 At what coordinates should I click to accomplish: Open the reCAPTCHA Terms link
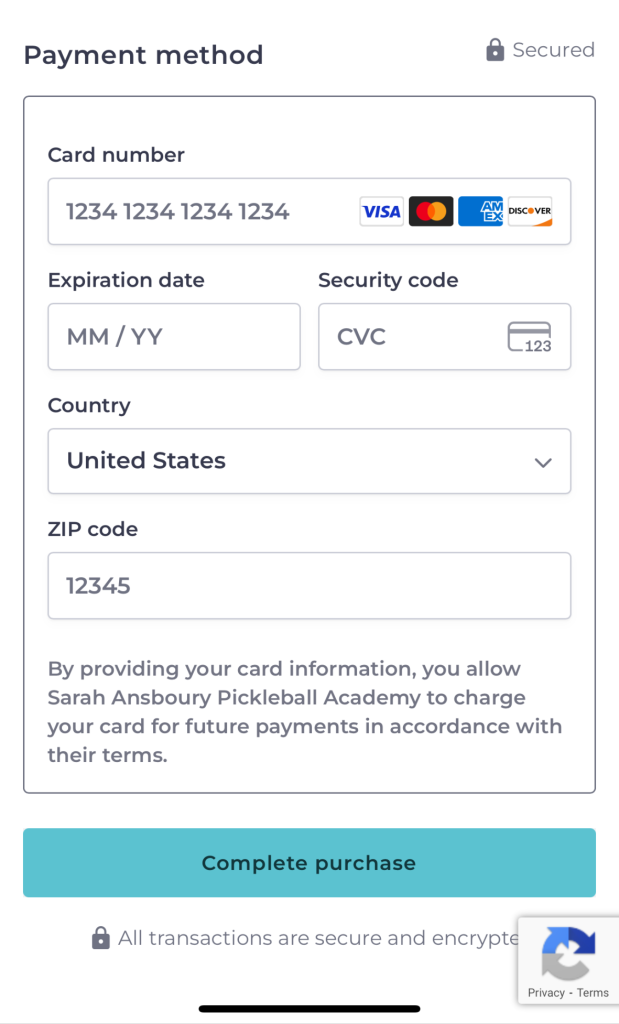592,993
